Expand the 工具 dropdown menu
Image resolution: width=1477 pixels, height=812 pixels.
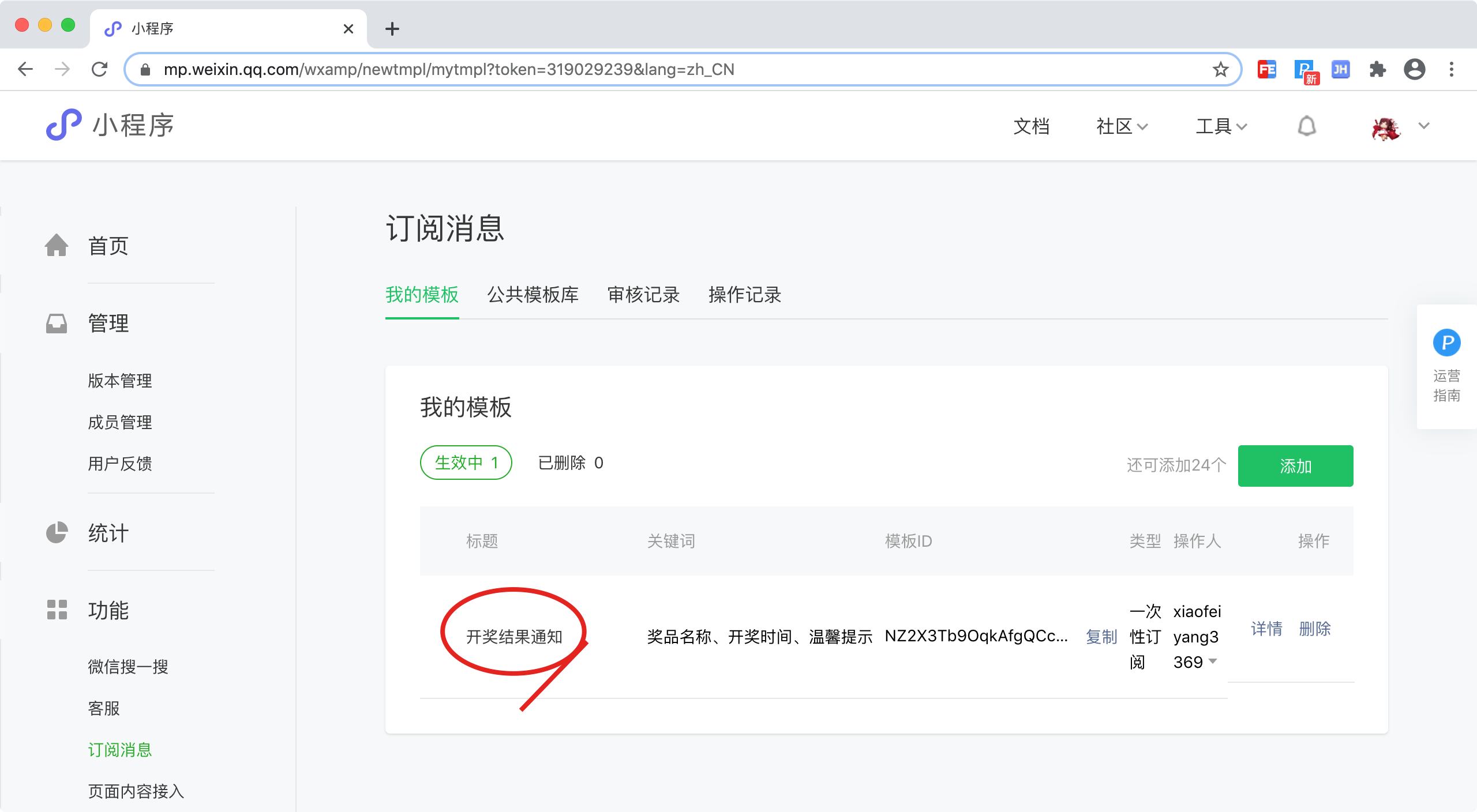[x=1221, y=126]
